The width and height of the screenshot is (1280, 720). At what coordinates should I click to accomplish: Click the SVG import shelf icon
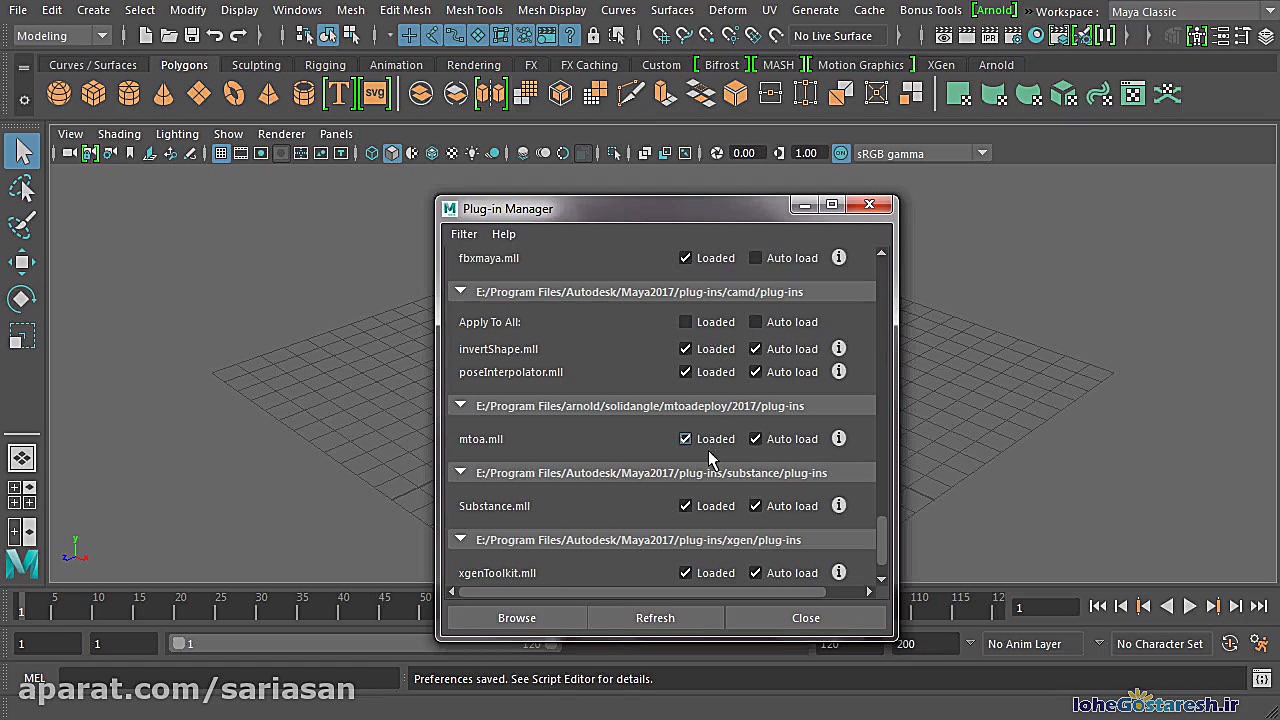click(374, 94)
